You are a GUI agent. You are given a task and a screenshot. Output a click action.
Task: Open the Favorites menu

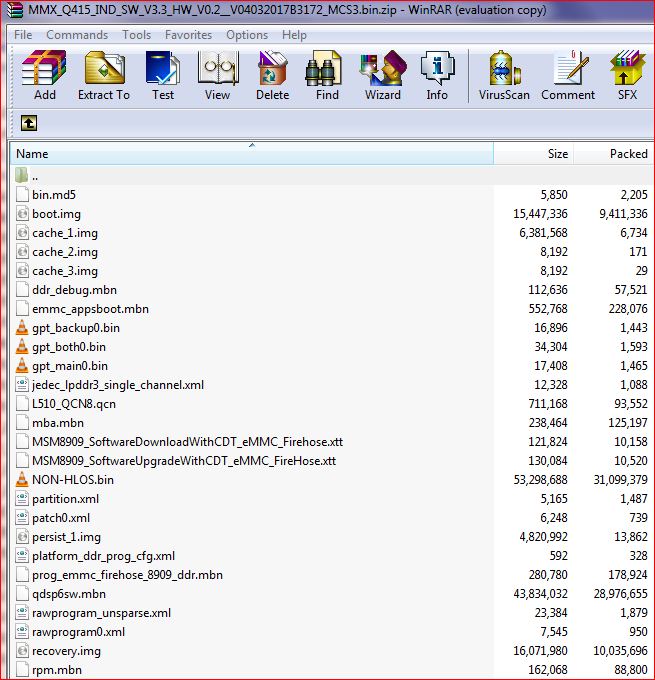[x=188, y=34]
